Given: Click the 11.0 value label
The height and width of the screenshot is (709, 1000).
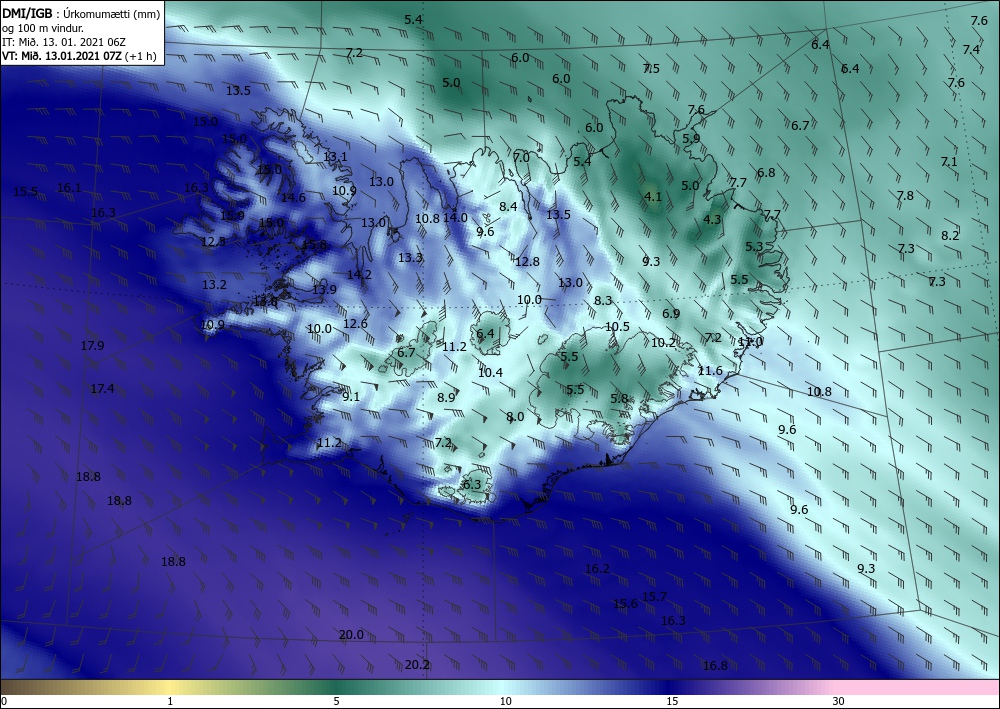Looking at the screenshot, I should [751, 342].
